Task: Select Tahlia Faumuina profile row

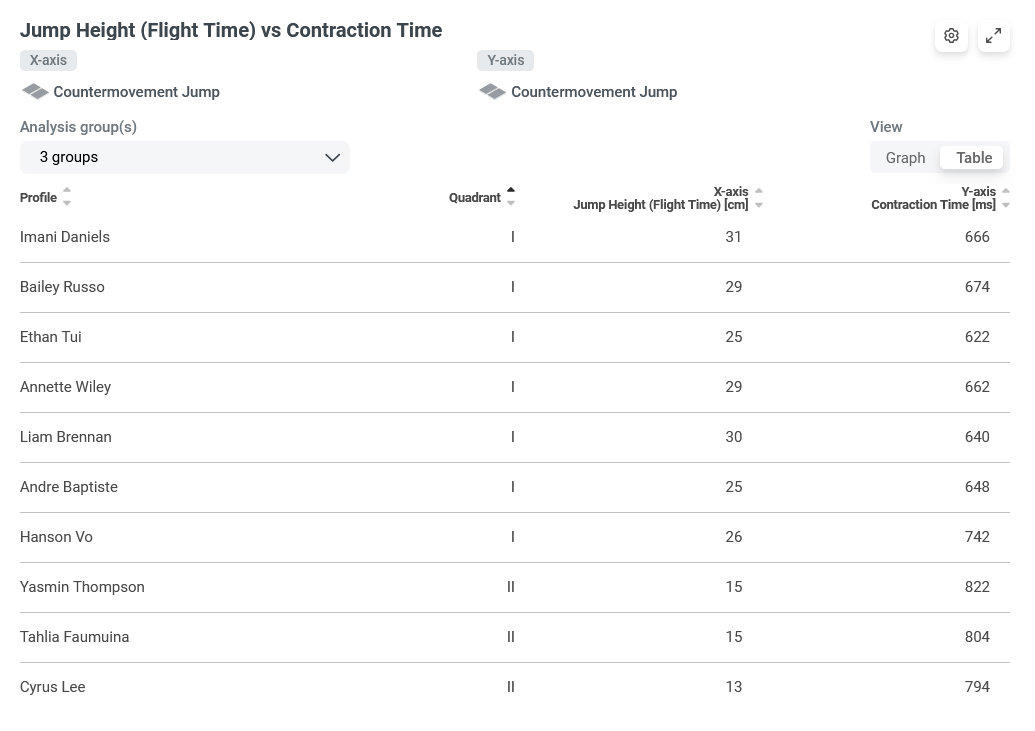Action: coord(515,637)
